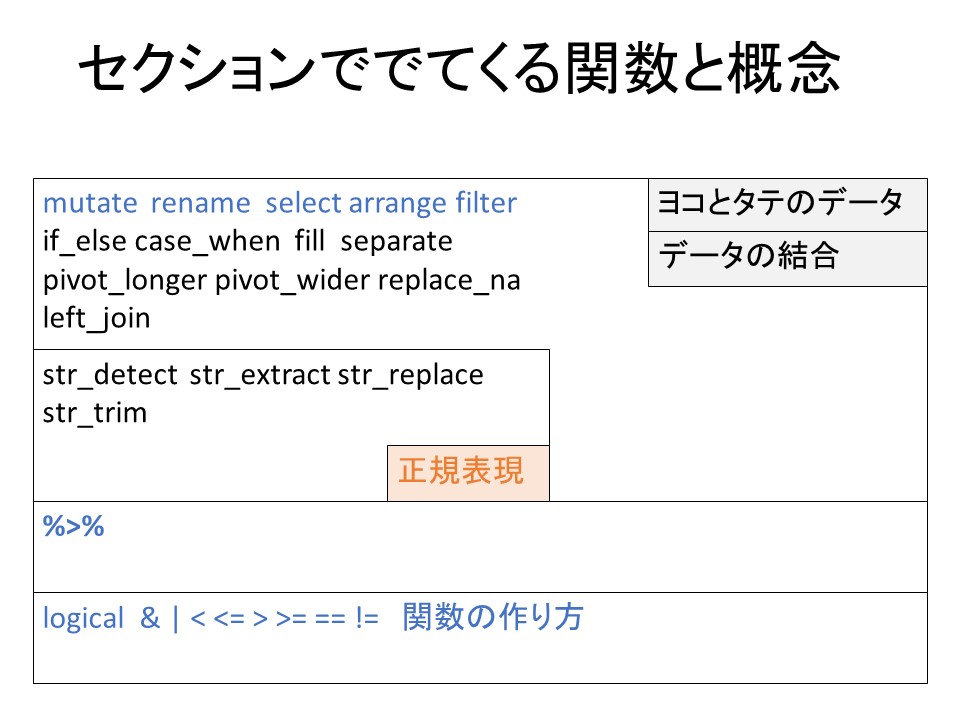Viewport: 960px width, 720px height.
Task: Select the blue rename text
Action: [200, 204]
